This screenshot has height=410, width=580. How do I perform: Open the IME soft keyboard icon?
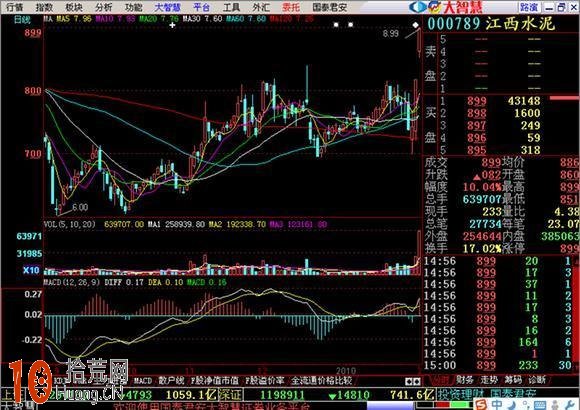[540, 405]
